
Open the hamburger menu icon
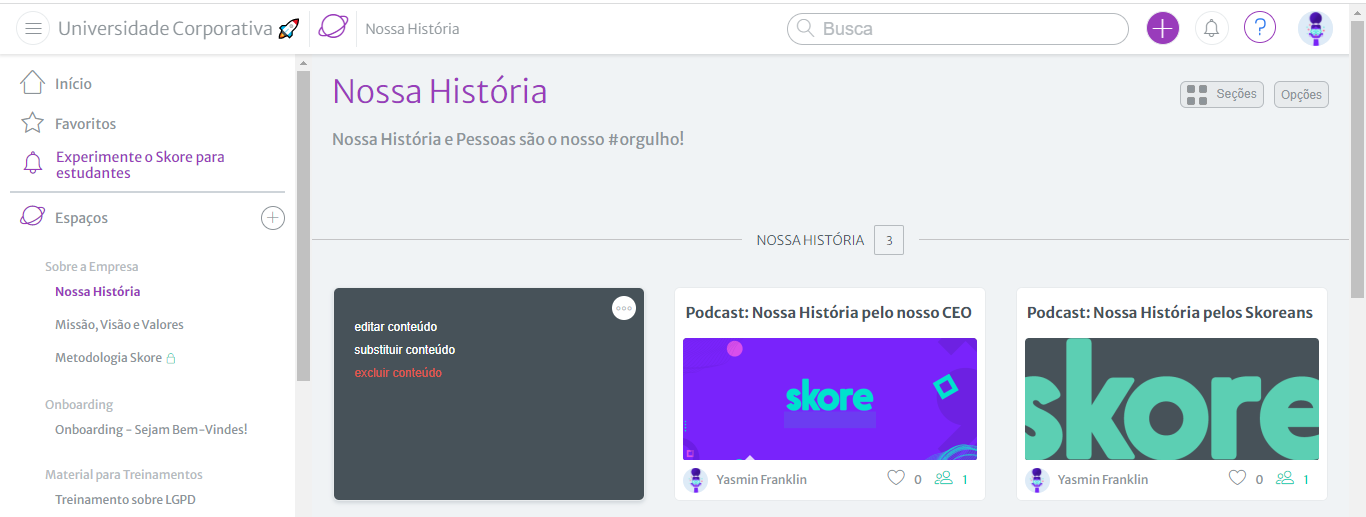pyautogui.click(x=33, y=28)
